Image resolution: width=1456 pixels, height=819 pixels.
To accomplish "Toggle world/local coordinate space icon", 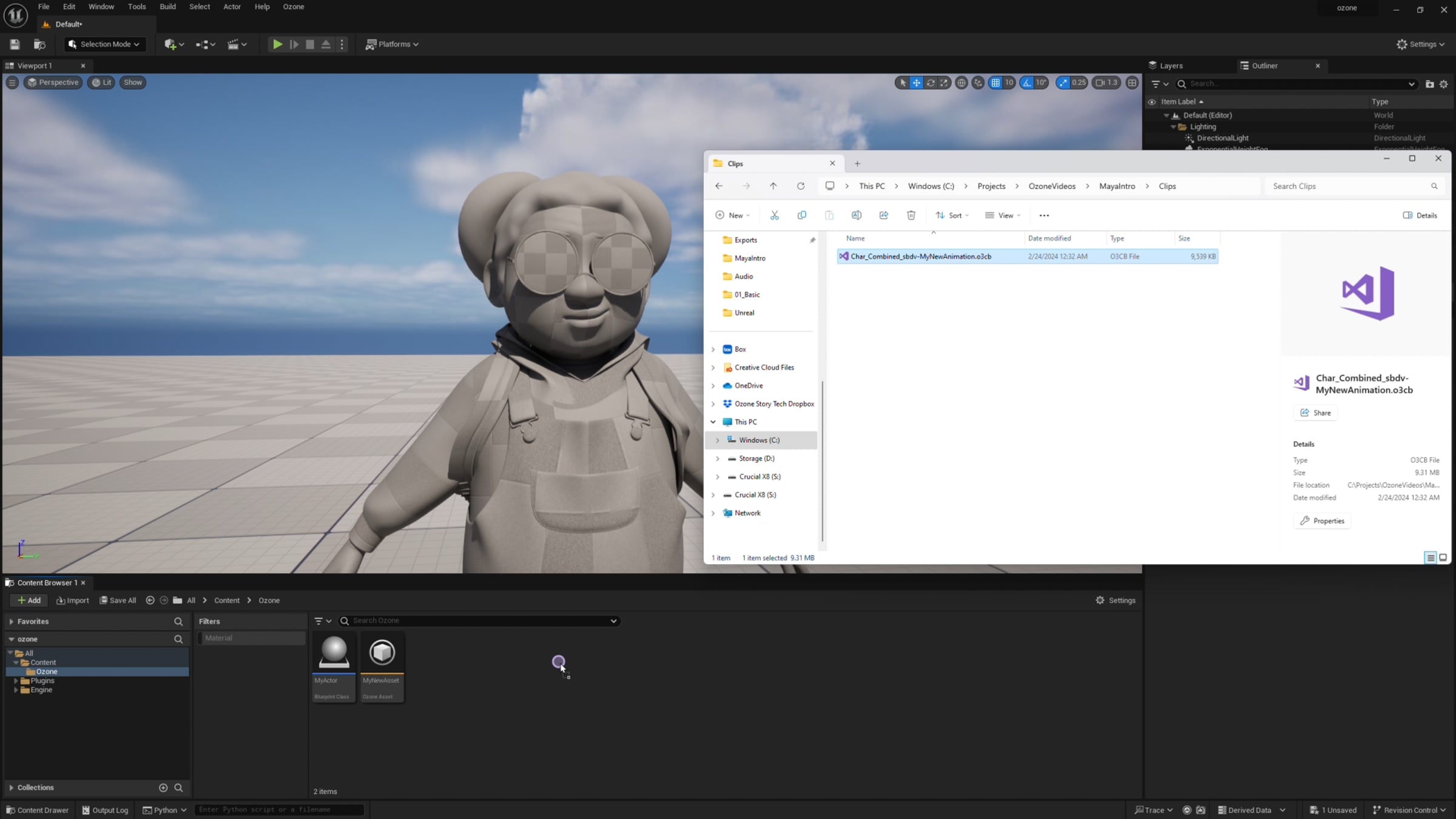I will (x=961, y=83).
